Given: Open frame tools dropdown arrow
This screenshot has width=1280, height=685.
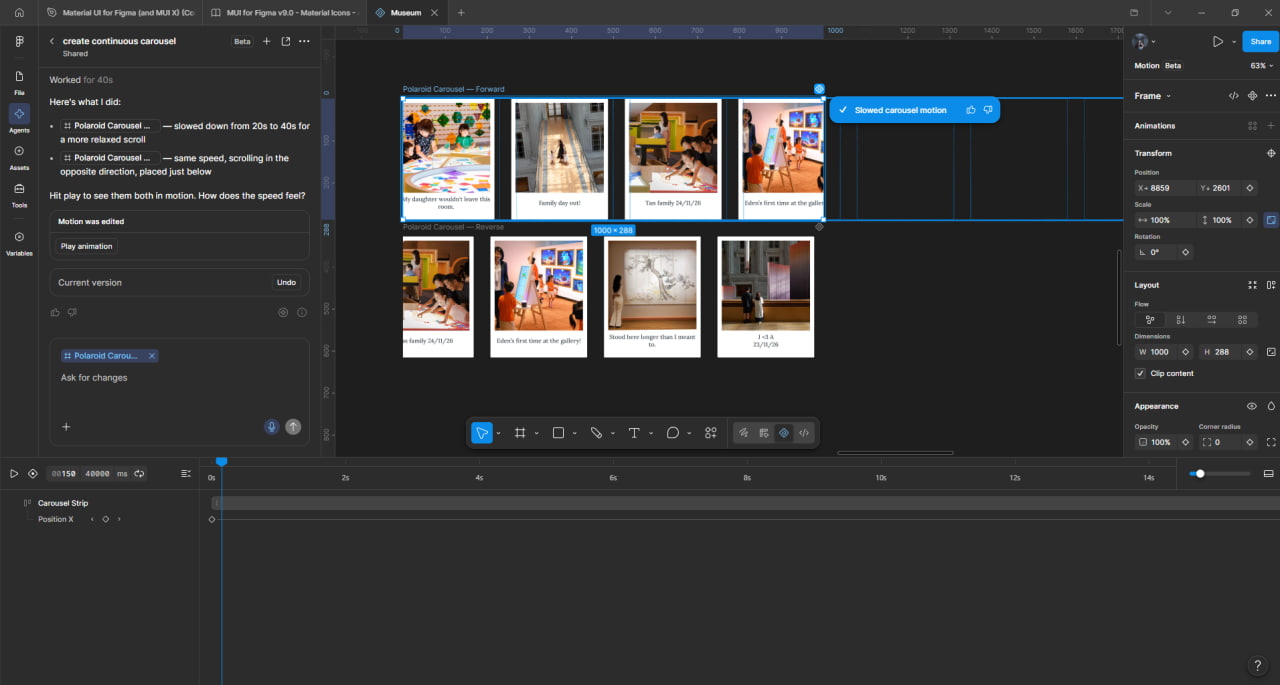Looking at the screenshot, I should click(x=536, y=433).
